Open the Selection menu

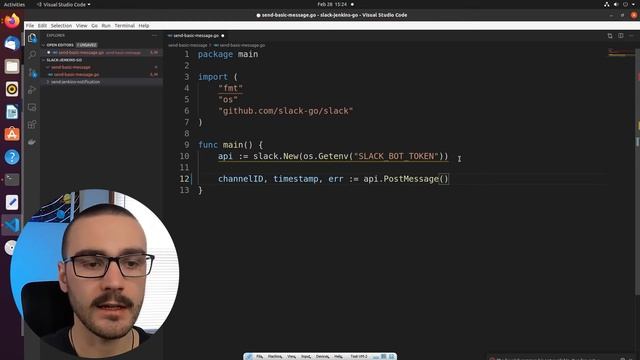(61, 26)
